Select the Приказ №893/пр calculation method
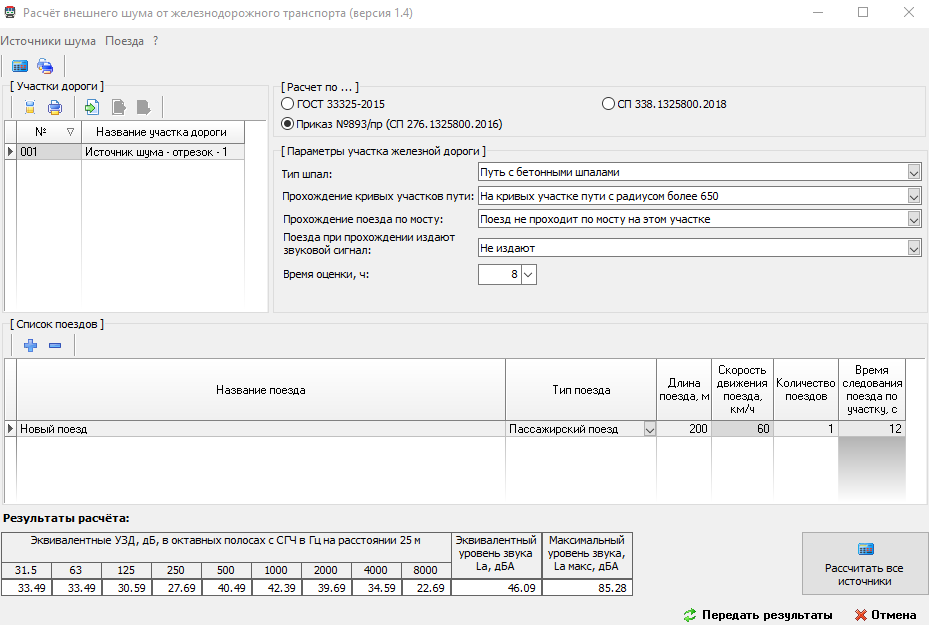The width and height of the screenshot is (929, 625). pyautogui.click(x=287, y=124)
